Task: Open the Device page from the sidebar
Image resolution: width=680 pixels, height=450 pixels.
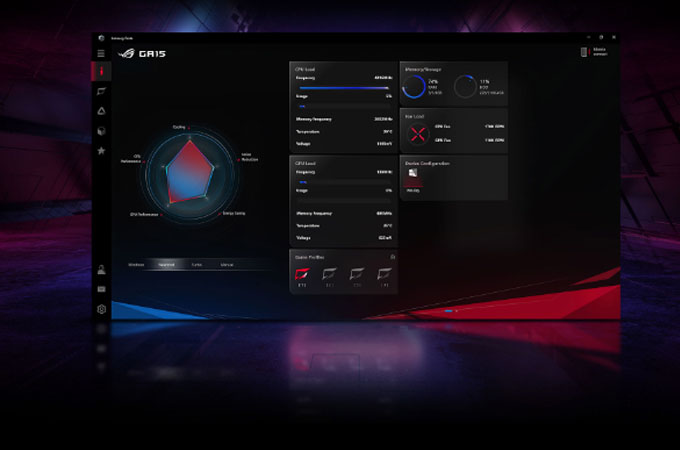Action: pyautogui.click(x=101, y=91)
